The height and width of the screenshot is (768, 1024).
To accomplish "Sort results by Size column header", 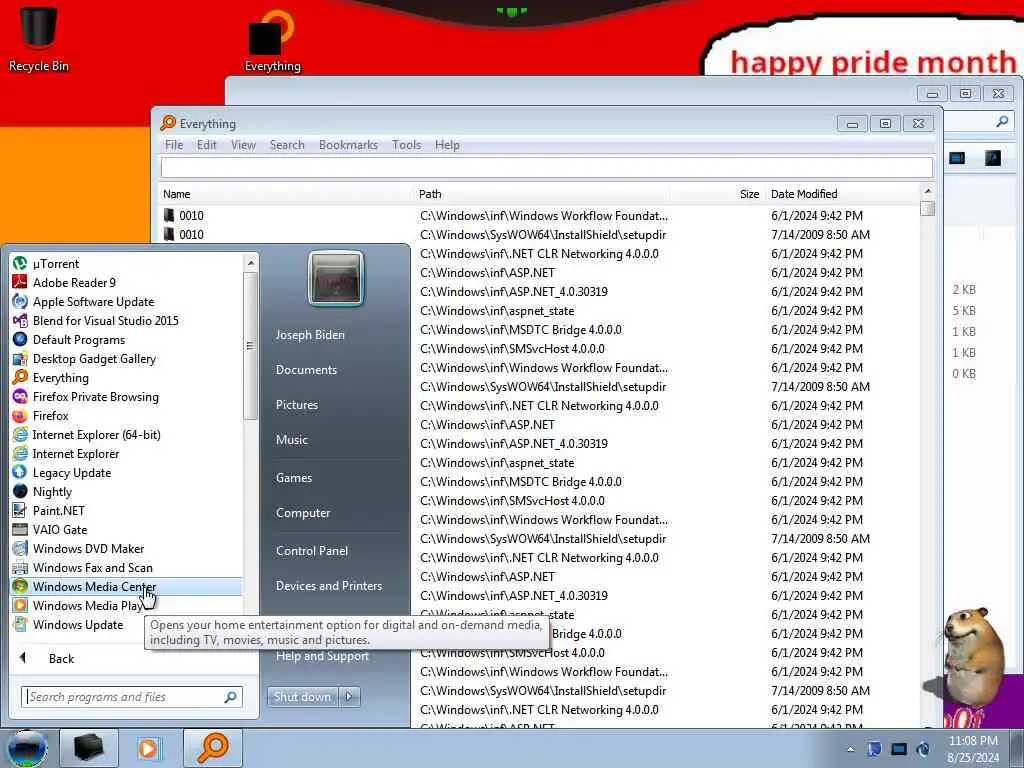I will point(718,194).
